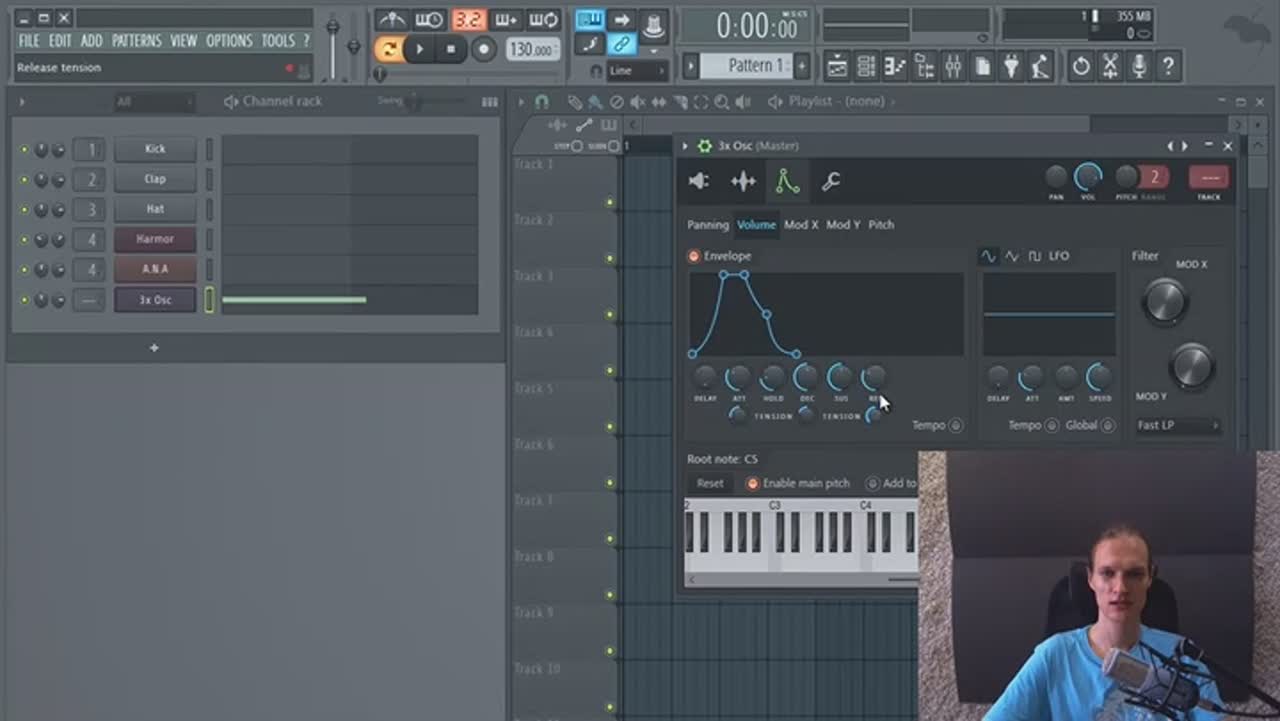Click the envelope SUS sustain knob
The height and width of the screenshot is (721, 1280).
pos(840,377)
